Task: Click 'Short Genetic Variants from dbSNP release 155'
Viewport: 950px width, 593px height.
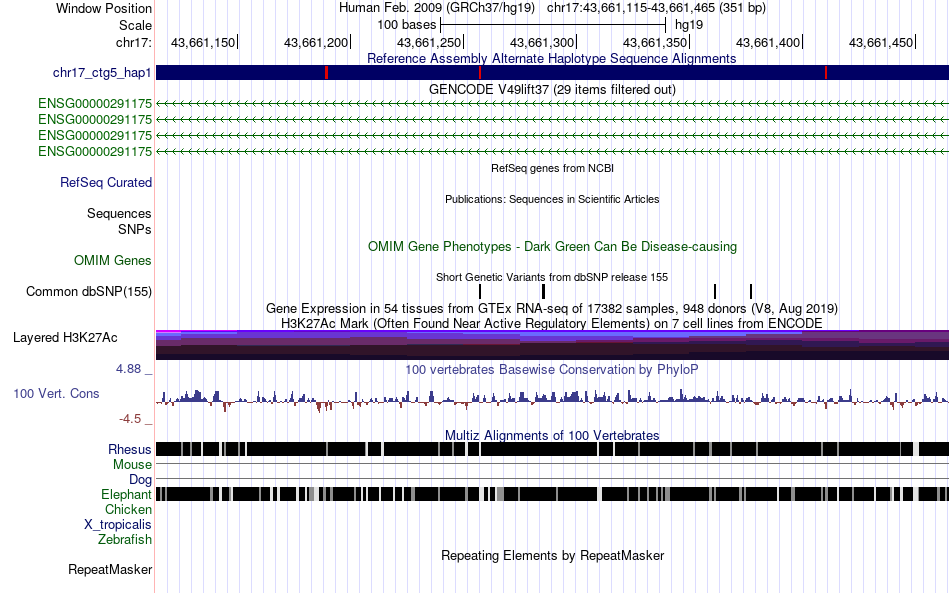Action: pyautogui.click(x=552, y=277)
